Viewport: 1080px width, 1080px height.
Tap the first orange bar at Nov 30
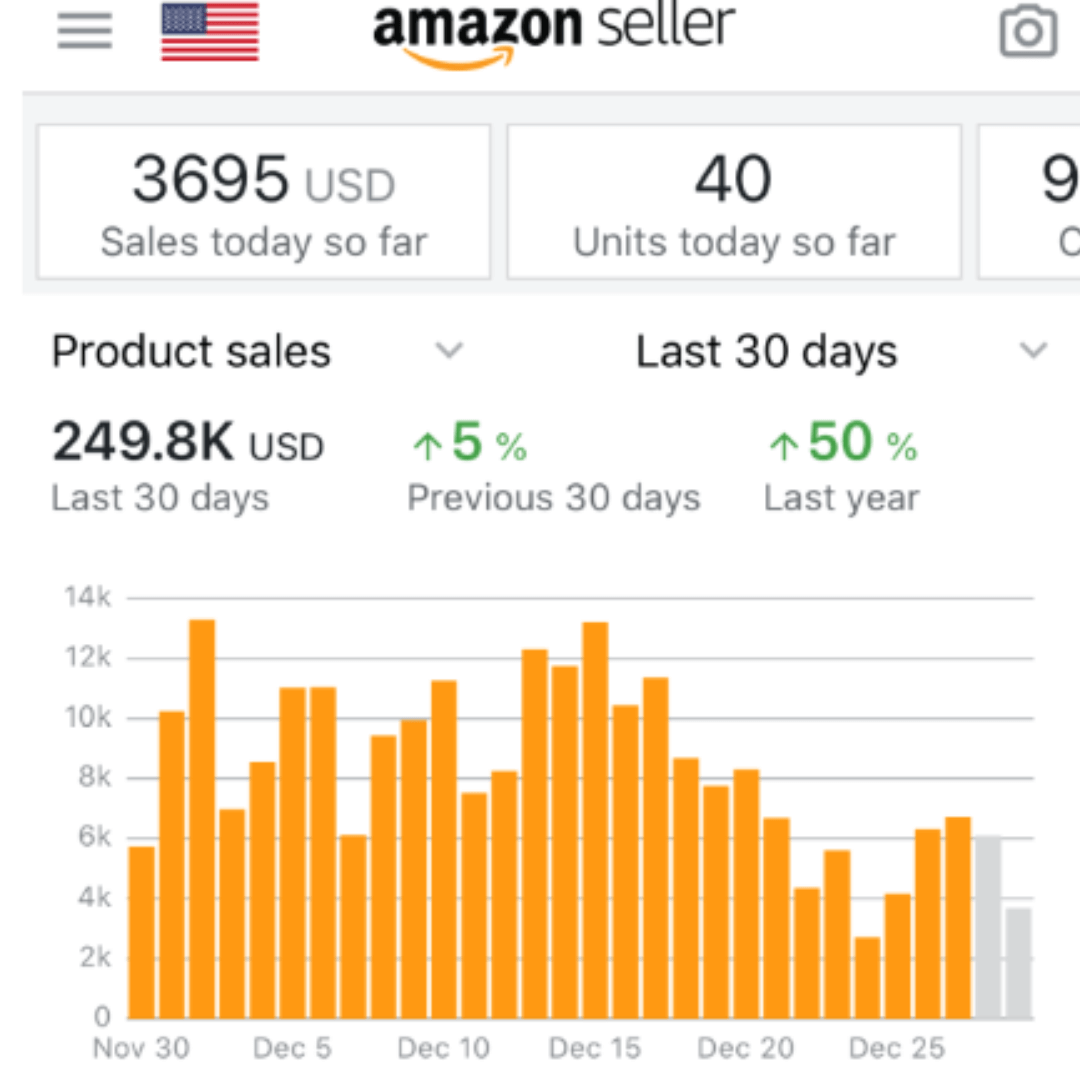142,932
